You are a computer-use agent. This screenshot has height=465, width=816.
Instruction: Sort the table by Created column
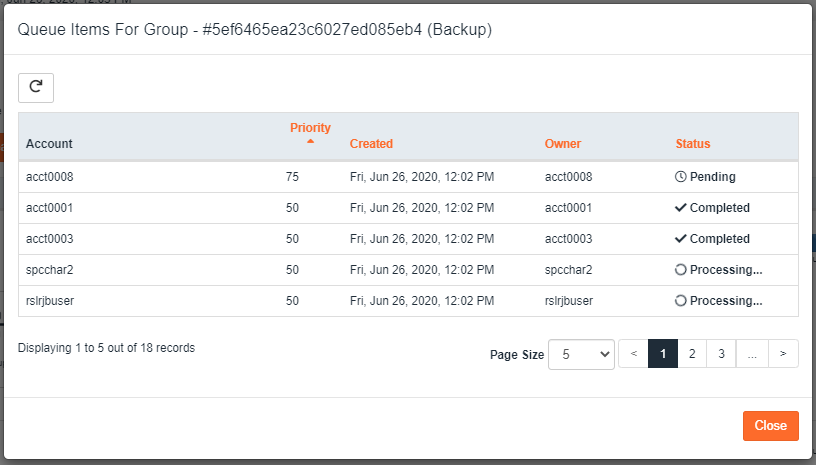click(371, 144)
